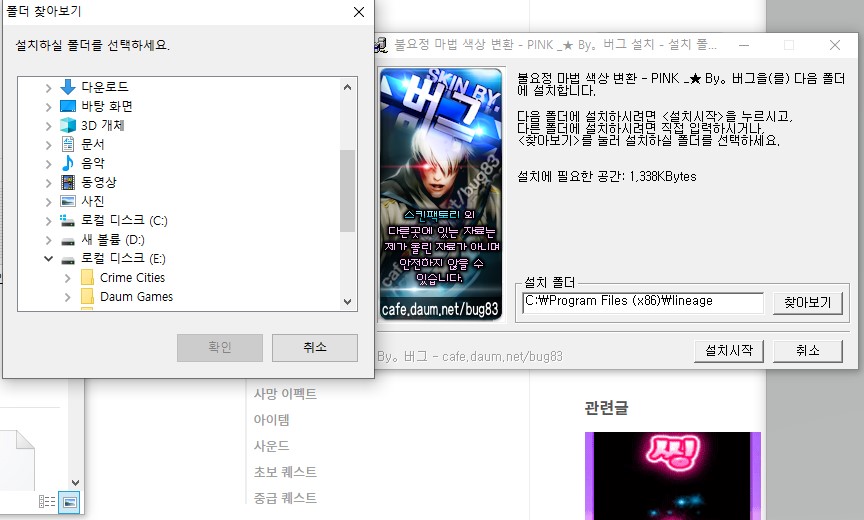Click the 3D 개체 cube icon

pos(68,125)
